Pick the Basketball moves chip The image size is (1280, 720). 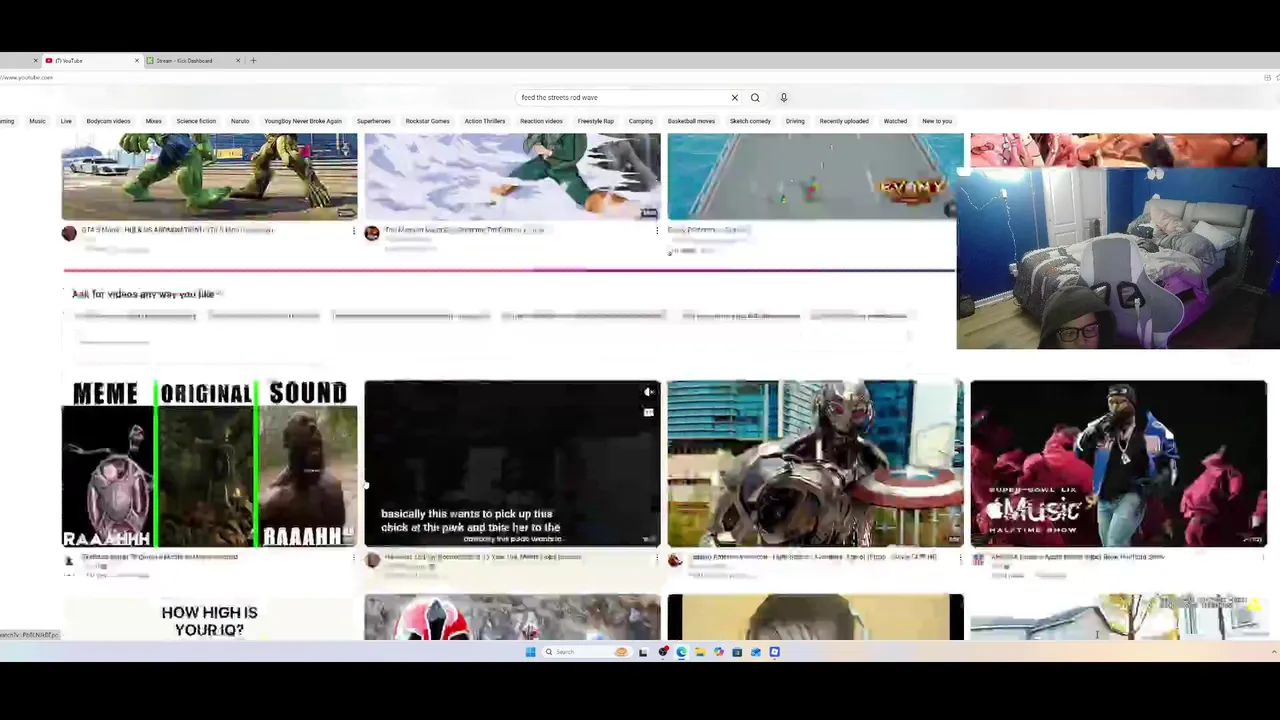[x=691, y=121]
